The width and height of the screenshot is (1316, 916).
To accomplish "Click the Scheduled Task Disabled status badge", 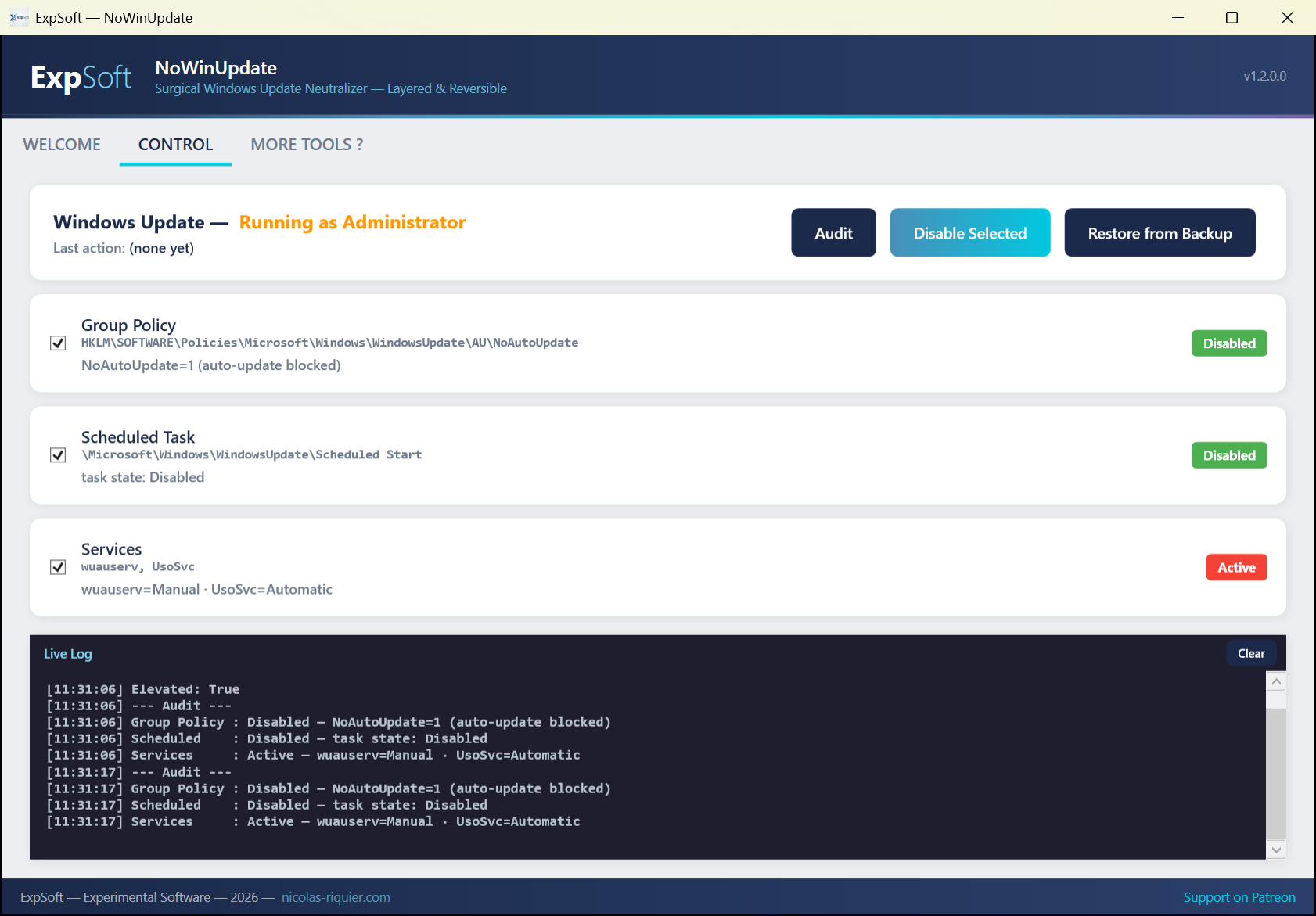I will pos(1229,455).
